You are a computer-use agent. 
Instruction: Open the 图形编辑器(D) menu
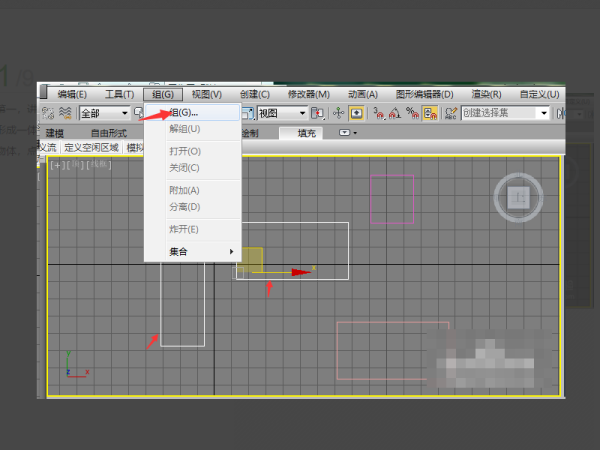click(x=425, y=94)
